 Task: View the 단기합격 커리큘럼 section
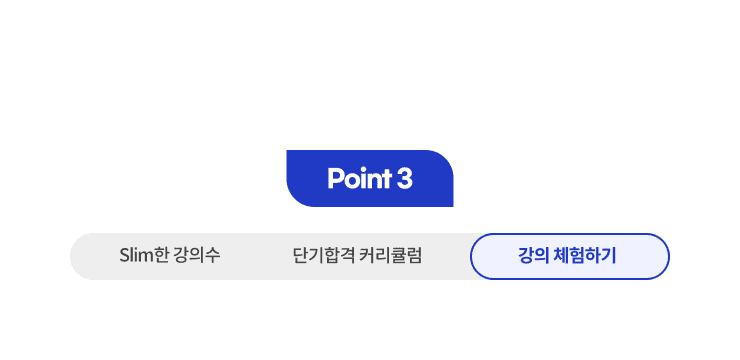pos(357,256)
